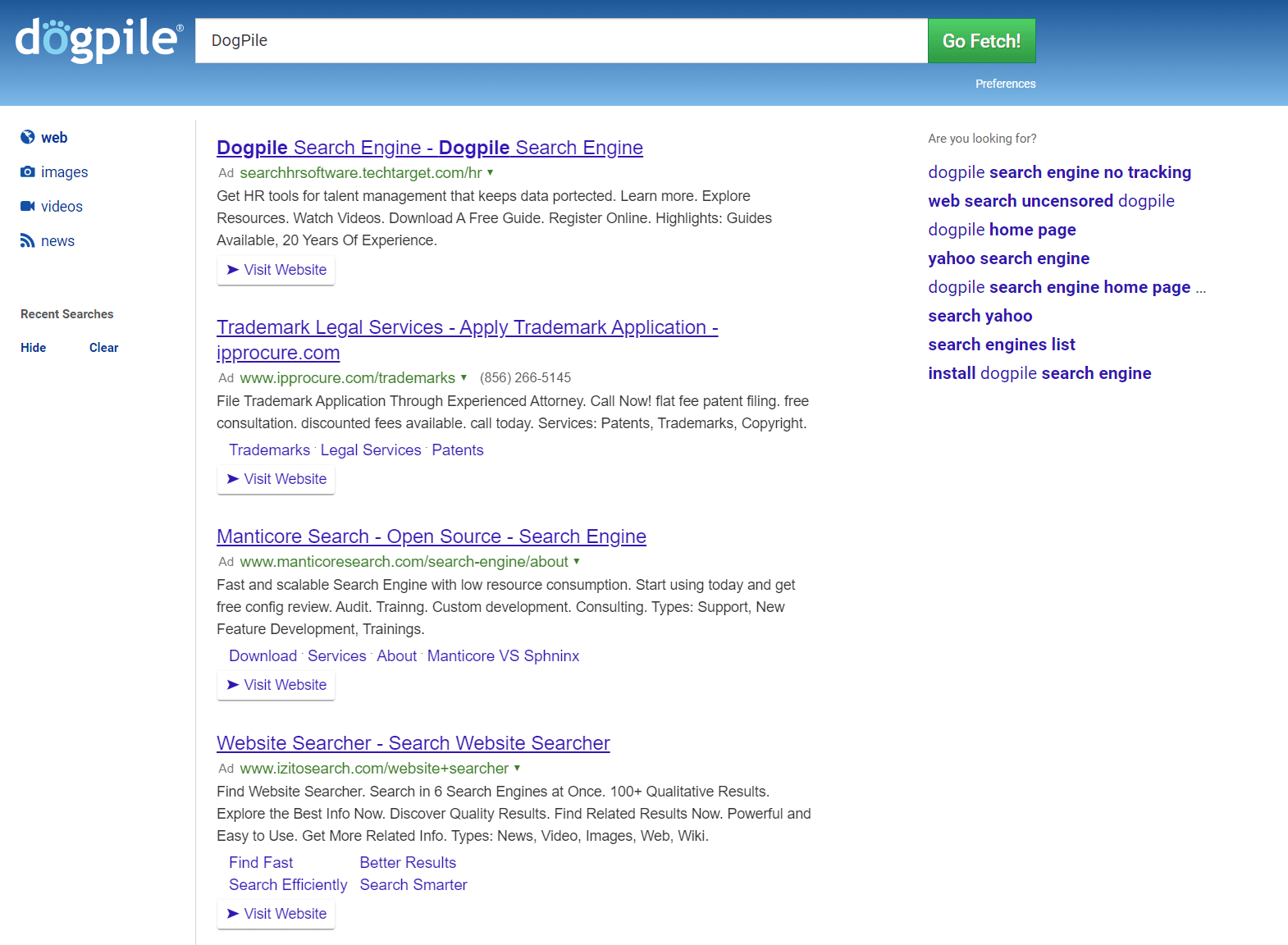Select suggestion install dogpile search engine
1288x945 pixels.
click(x=1039, y=373)
